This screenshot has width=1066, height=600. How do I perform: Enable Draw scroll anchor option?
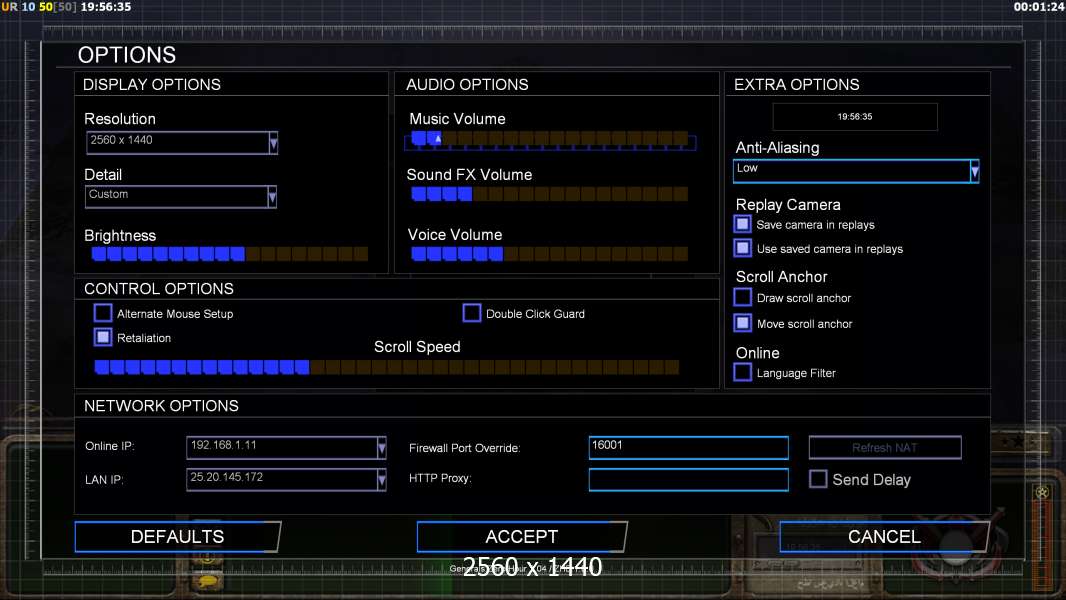742,298
